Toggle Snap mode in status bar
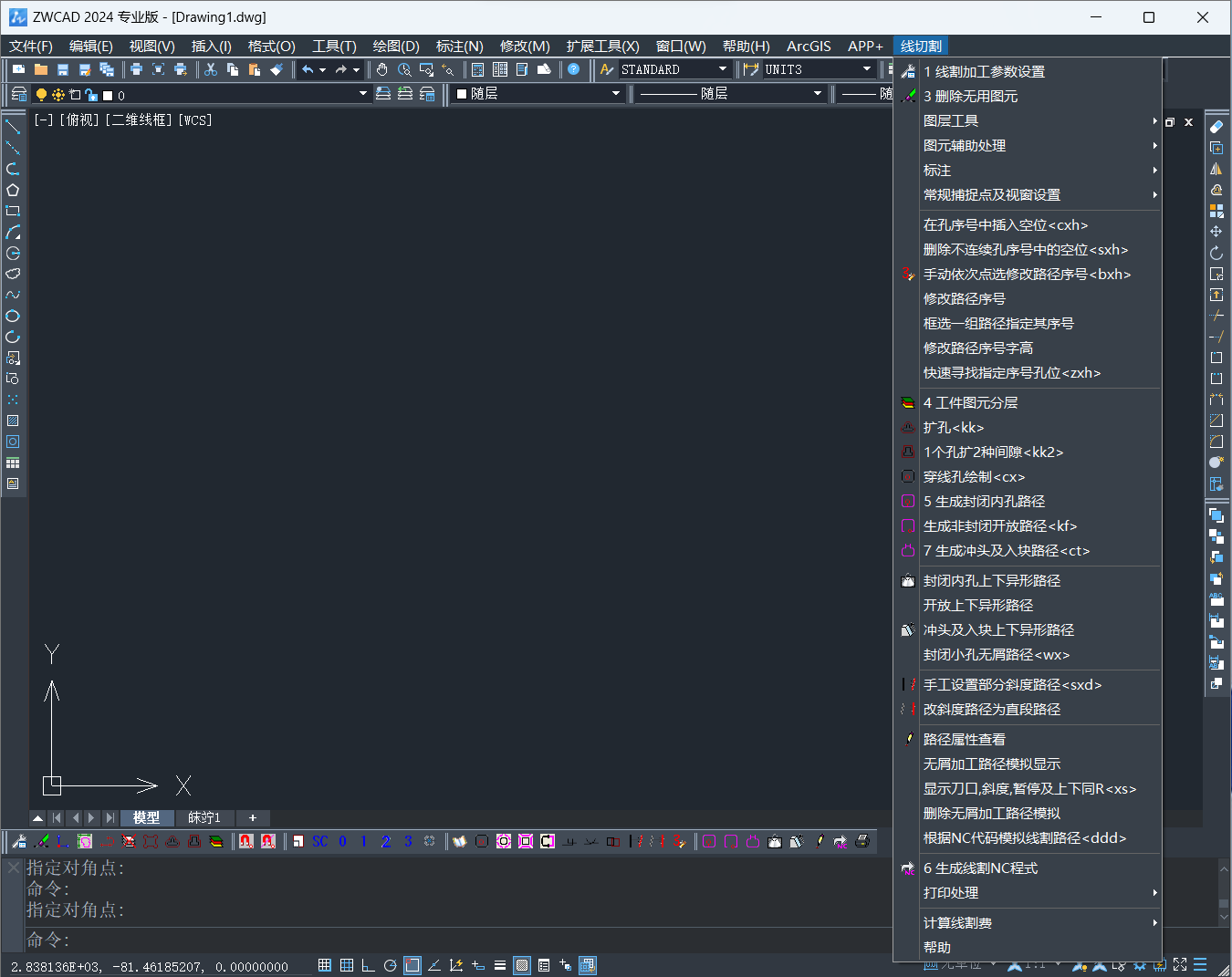This screenshot has height=977, width=1232. click(x=325, y=965)
